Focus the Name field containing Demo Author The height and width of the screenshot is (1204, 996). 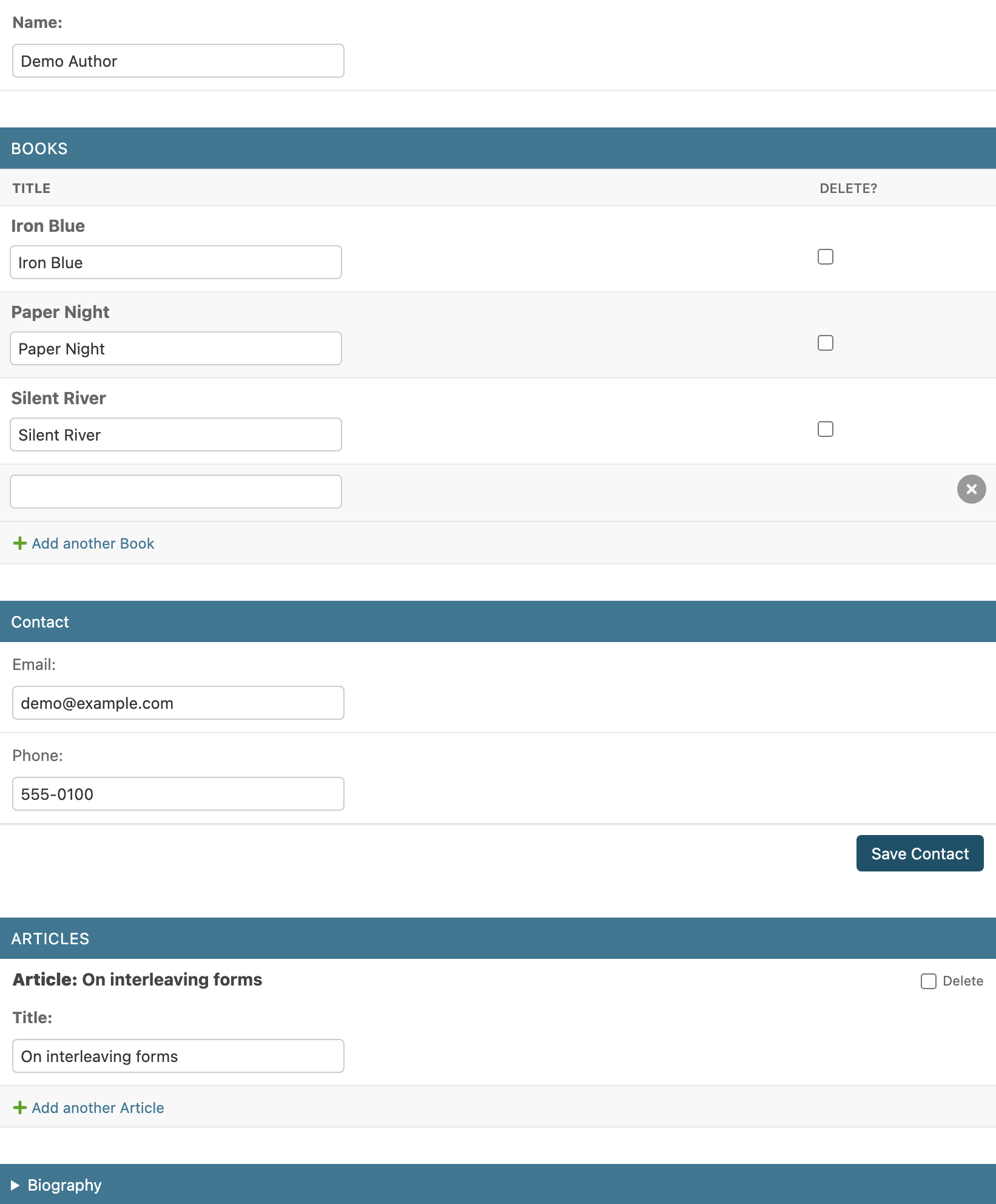point(178,61)
